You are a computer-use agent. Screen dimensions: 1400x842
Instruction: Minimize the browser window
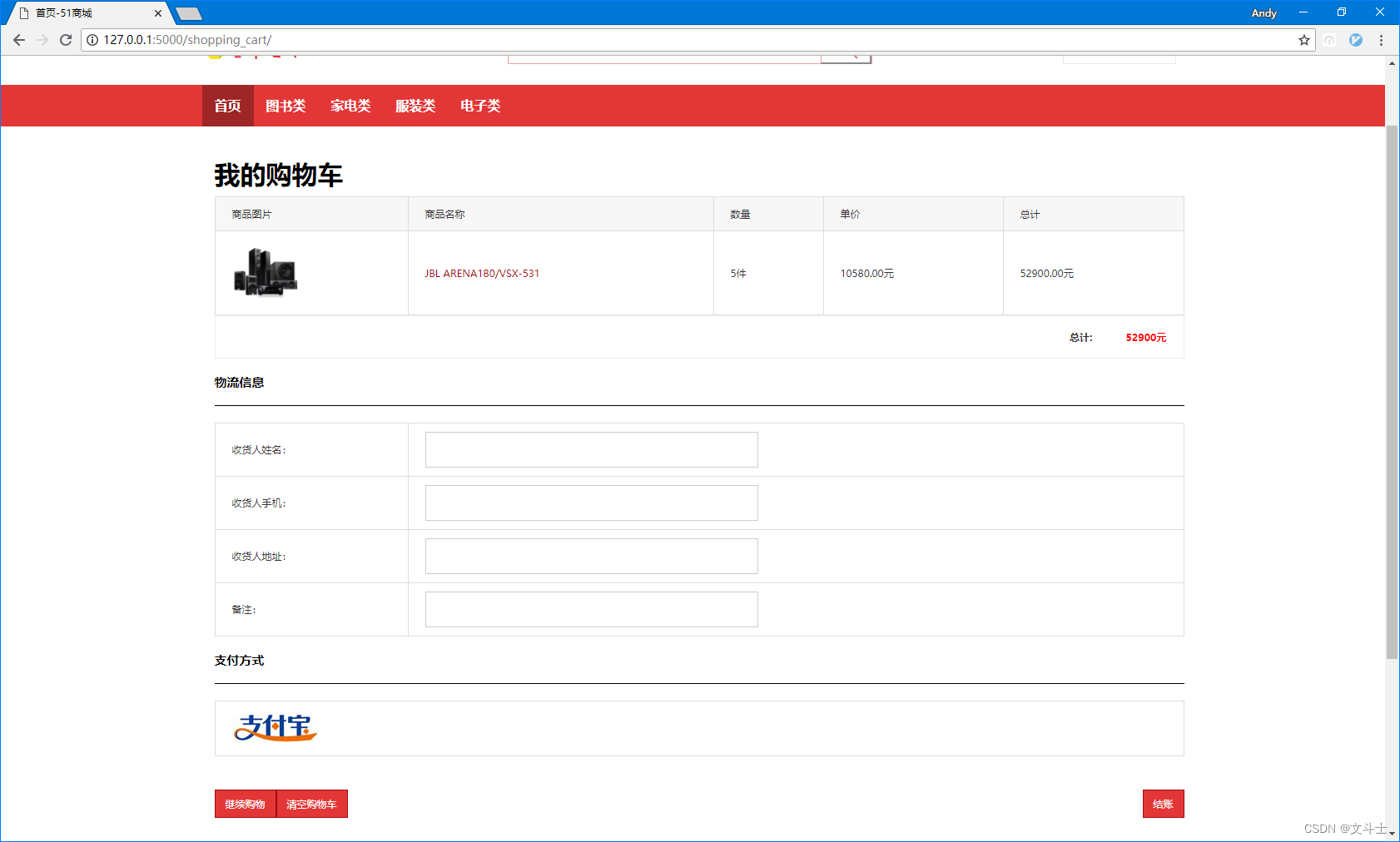tap(1303, 12)
